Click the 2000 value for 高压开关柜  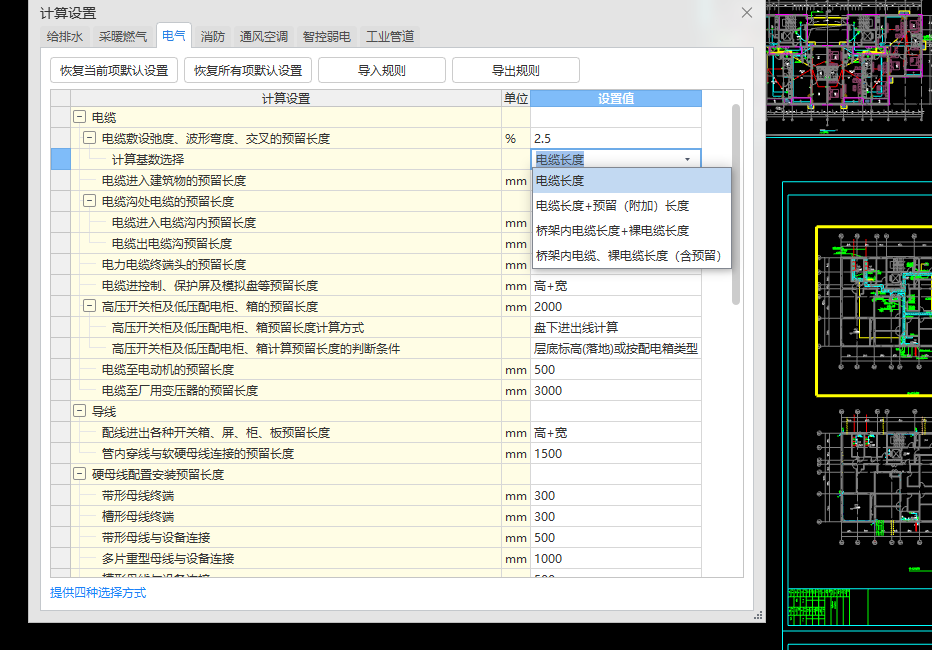pyautogui.click(x=616, y=307)
